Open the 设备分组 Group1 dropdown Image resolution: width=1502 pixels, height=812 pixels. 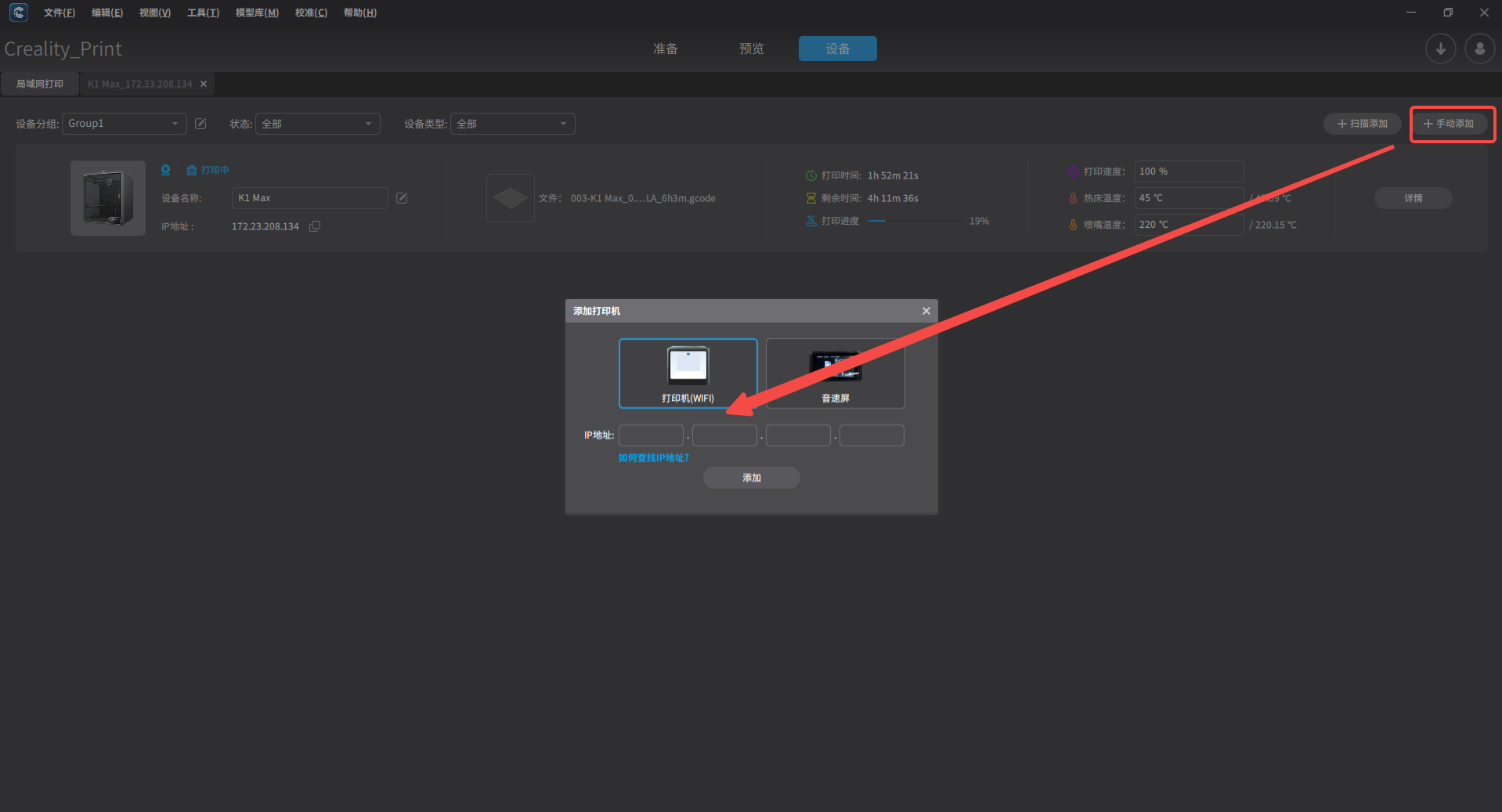click(x=125, y=124)
